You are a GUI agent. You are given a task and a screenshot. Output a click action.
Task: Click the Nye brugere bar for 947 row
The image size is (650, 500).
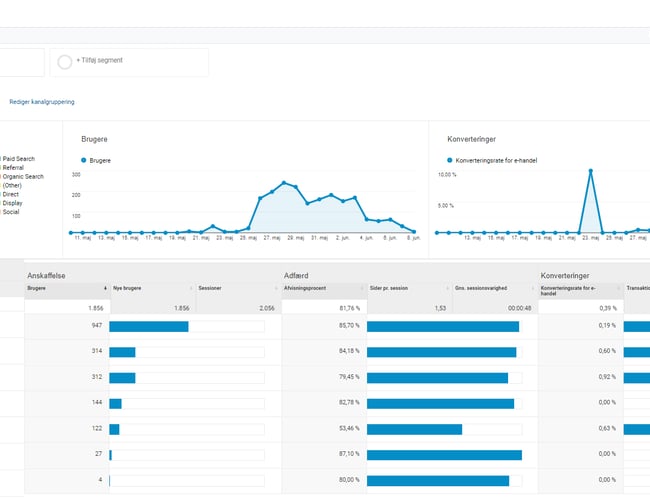(x=148, y=326)
